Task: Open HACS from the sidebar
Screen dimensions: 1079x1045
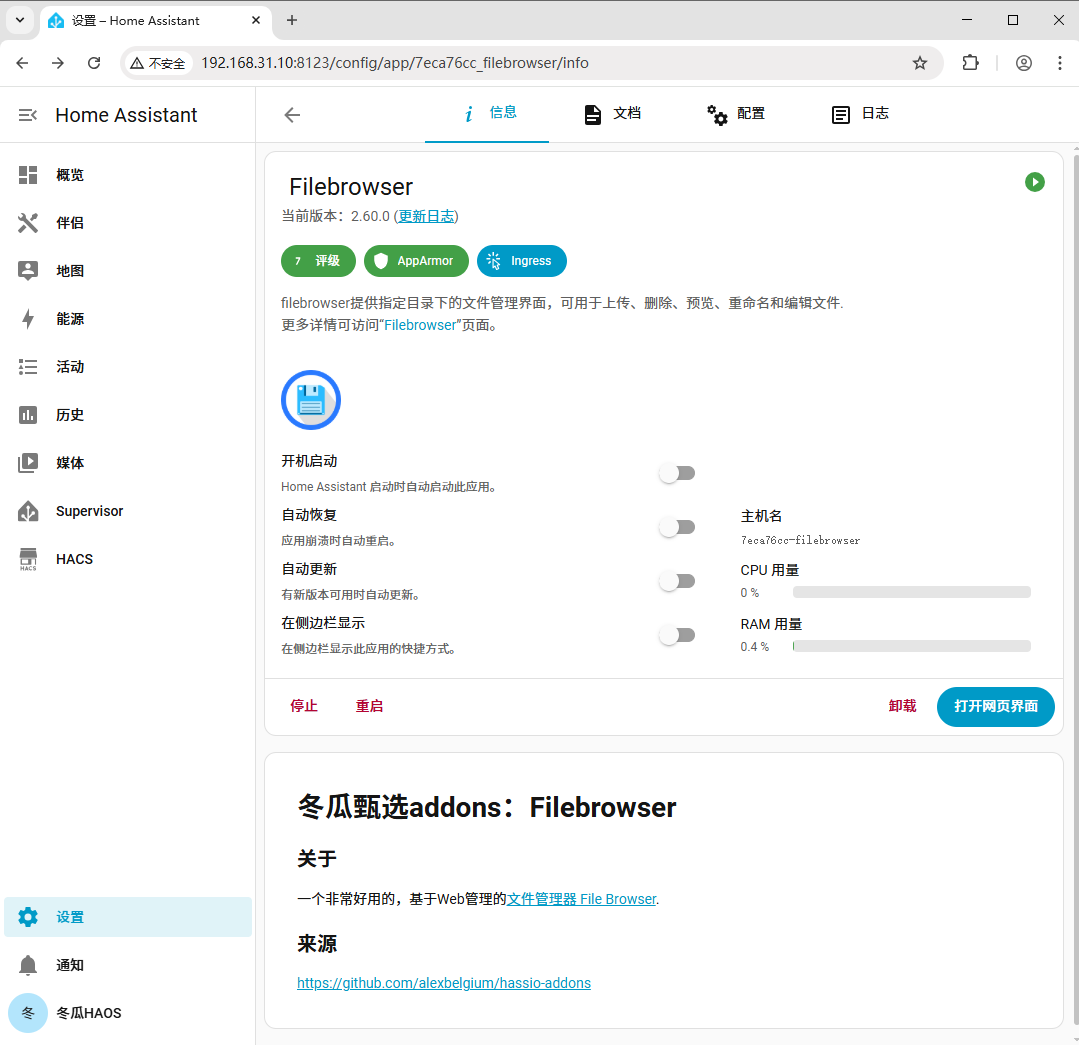Action: pyautogui.click(x=127, y=559)
